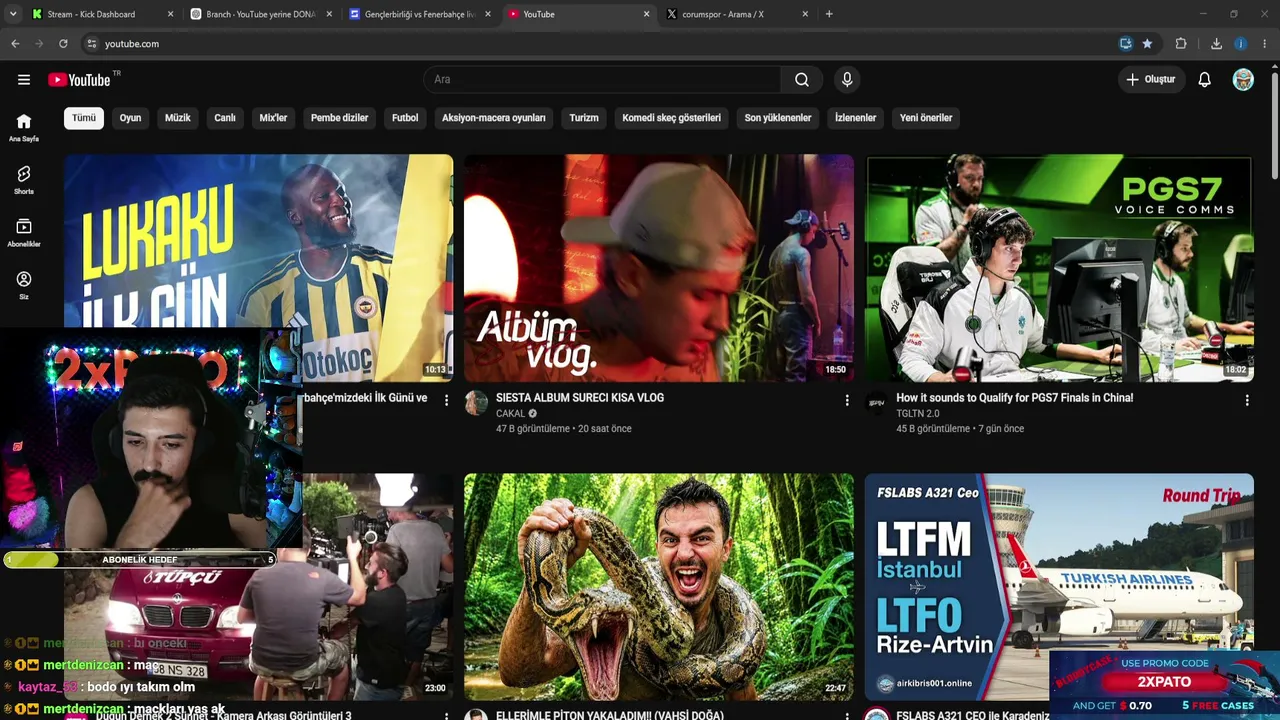The height and width of the screenshot is (720, 1280).
Task: Open a new browser tab
Action: (x=829, y=14)
